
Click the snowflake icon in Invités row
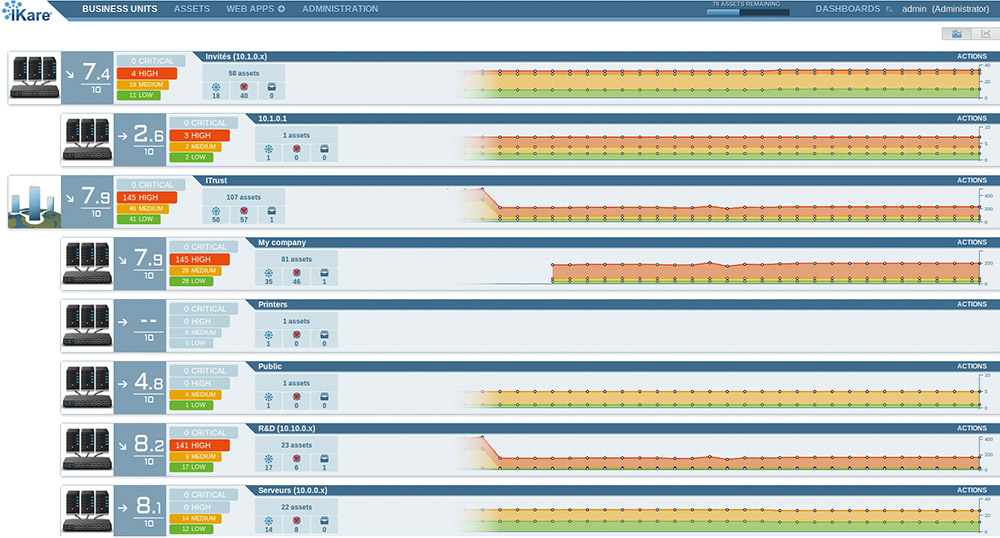pyautogui.click(x=216, y=87)
